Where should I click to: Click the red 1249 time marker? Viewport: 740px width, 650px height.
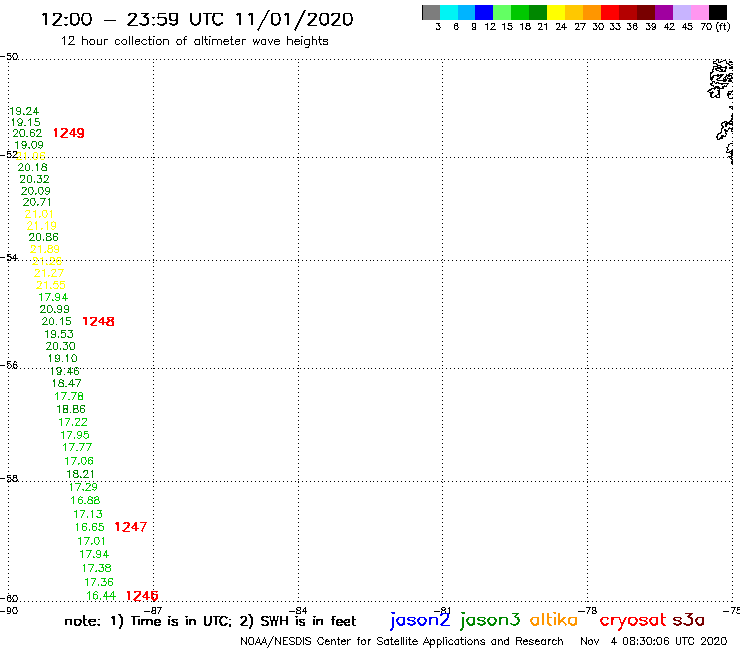pos(68,133)
